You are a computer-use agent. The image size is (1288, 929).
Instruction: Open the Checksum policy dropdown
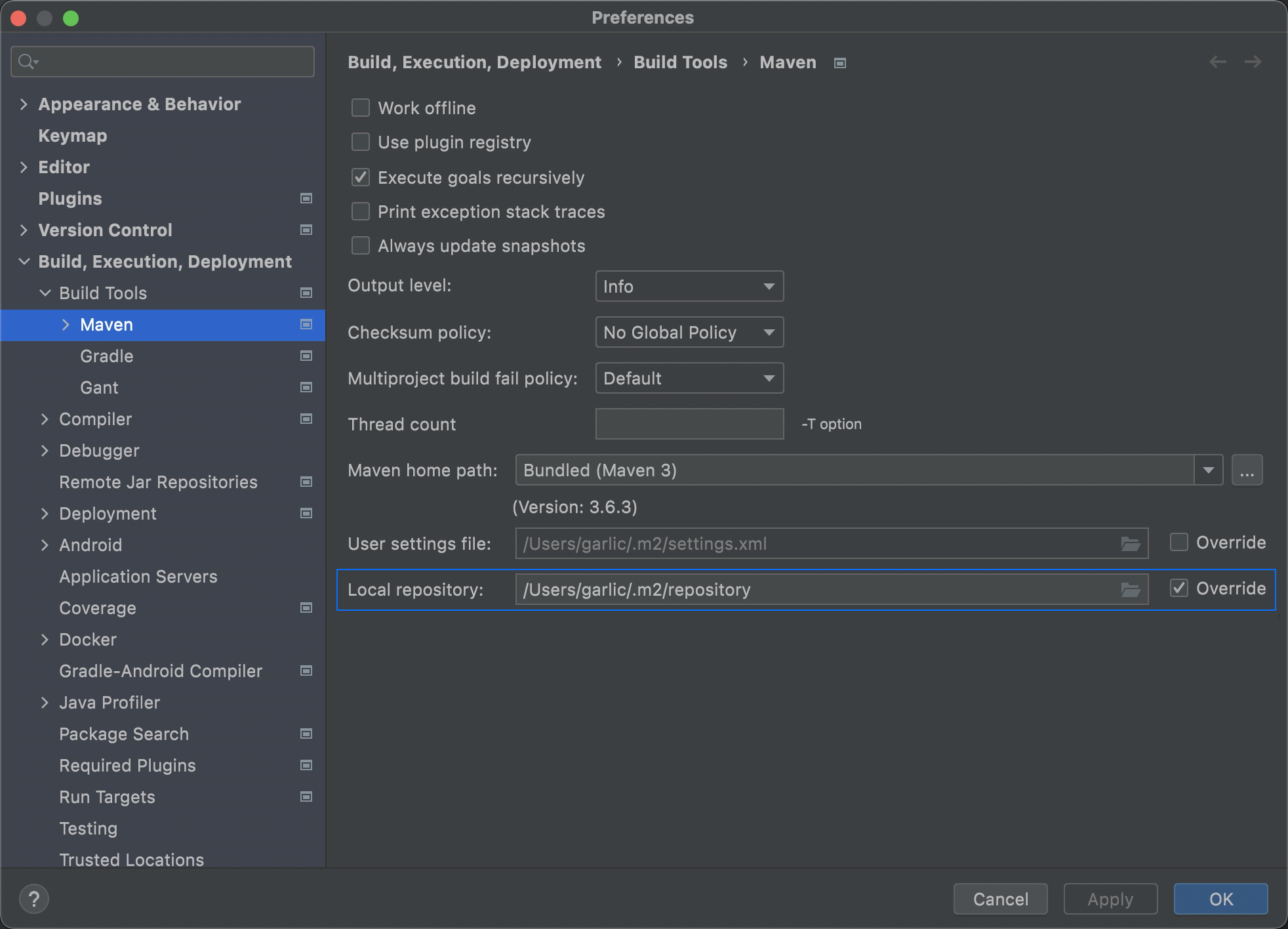689,332
